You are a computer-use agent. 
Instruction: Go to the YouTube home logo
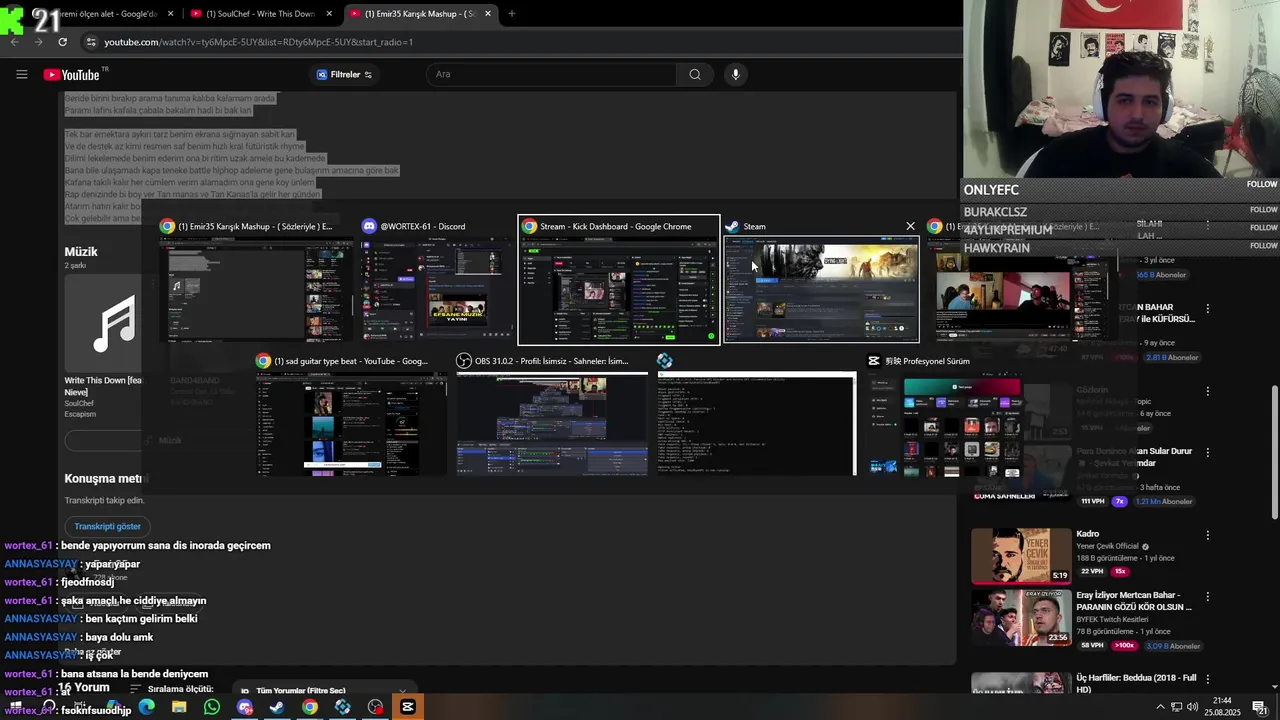pos(71,75)
